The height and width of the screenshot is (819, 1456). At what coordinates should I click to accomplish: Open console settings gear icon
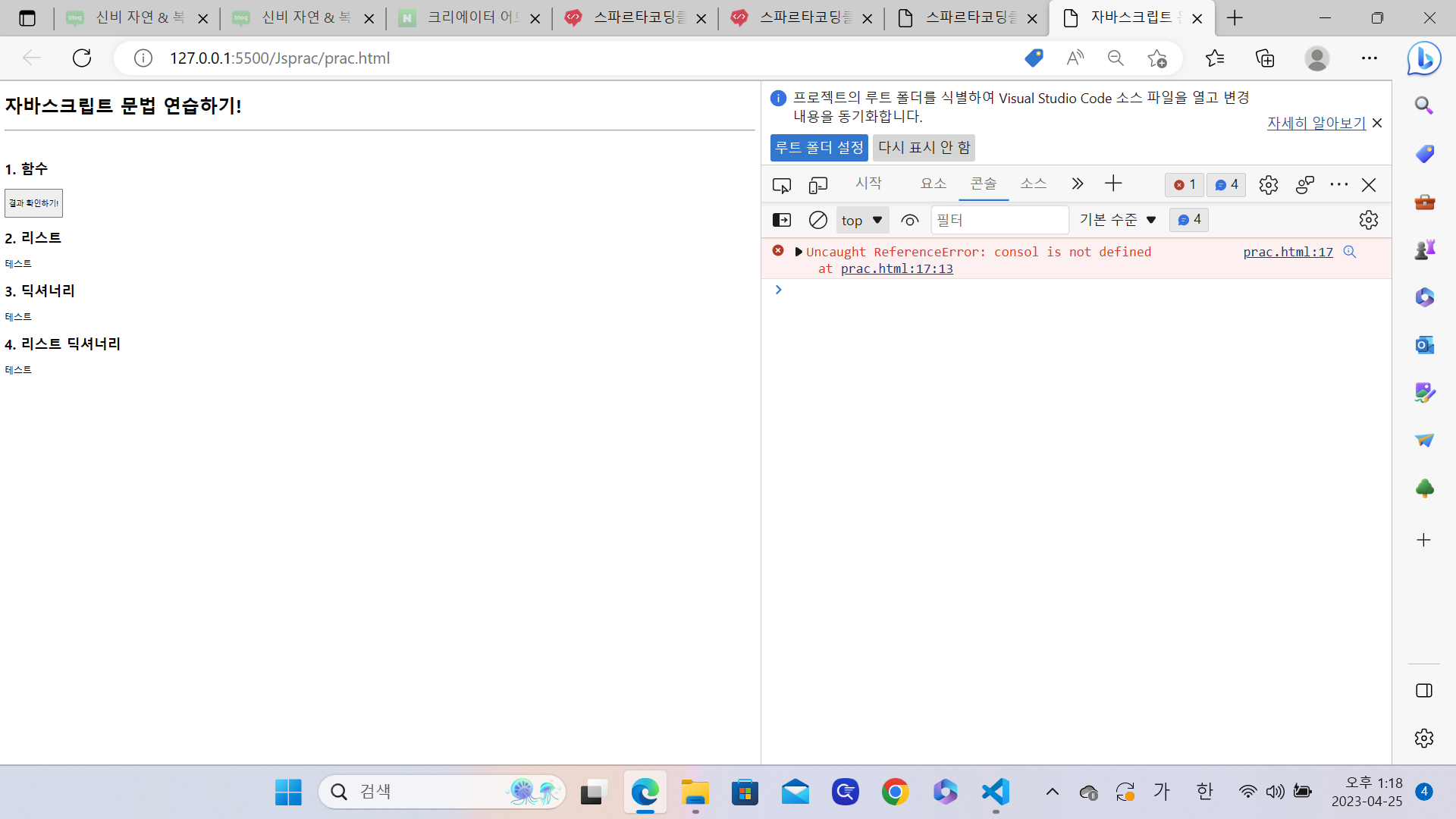(x=1369, y=220)
